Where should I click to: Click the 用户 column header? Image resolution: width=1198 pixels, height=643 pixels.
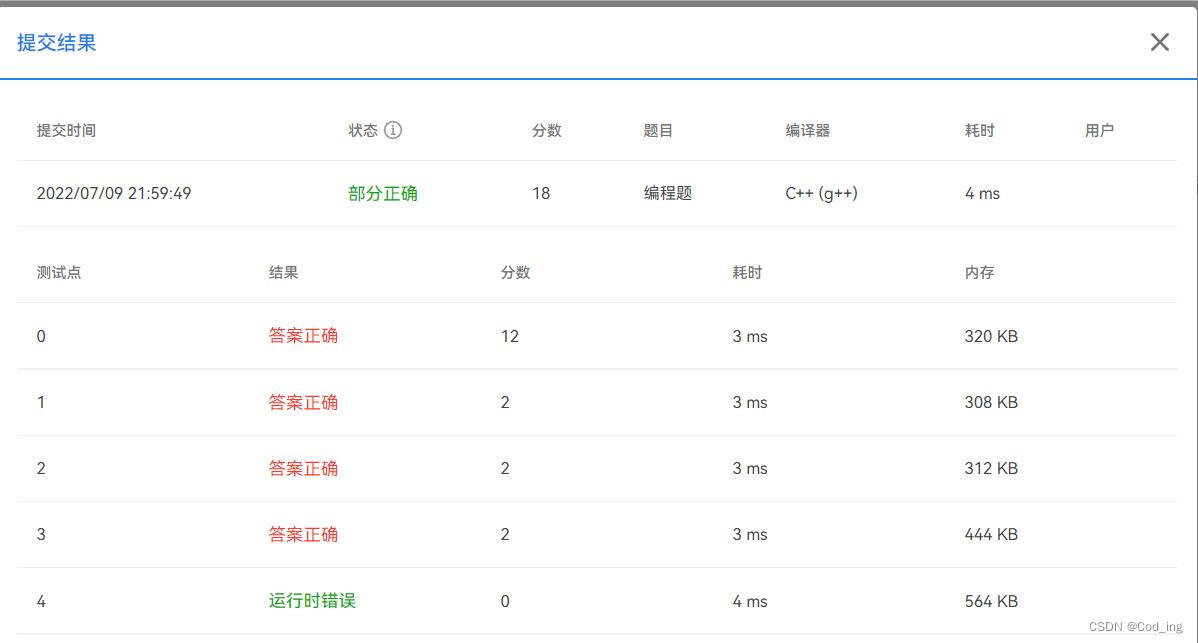1099,131
